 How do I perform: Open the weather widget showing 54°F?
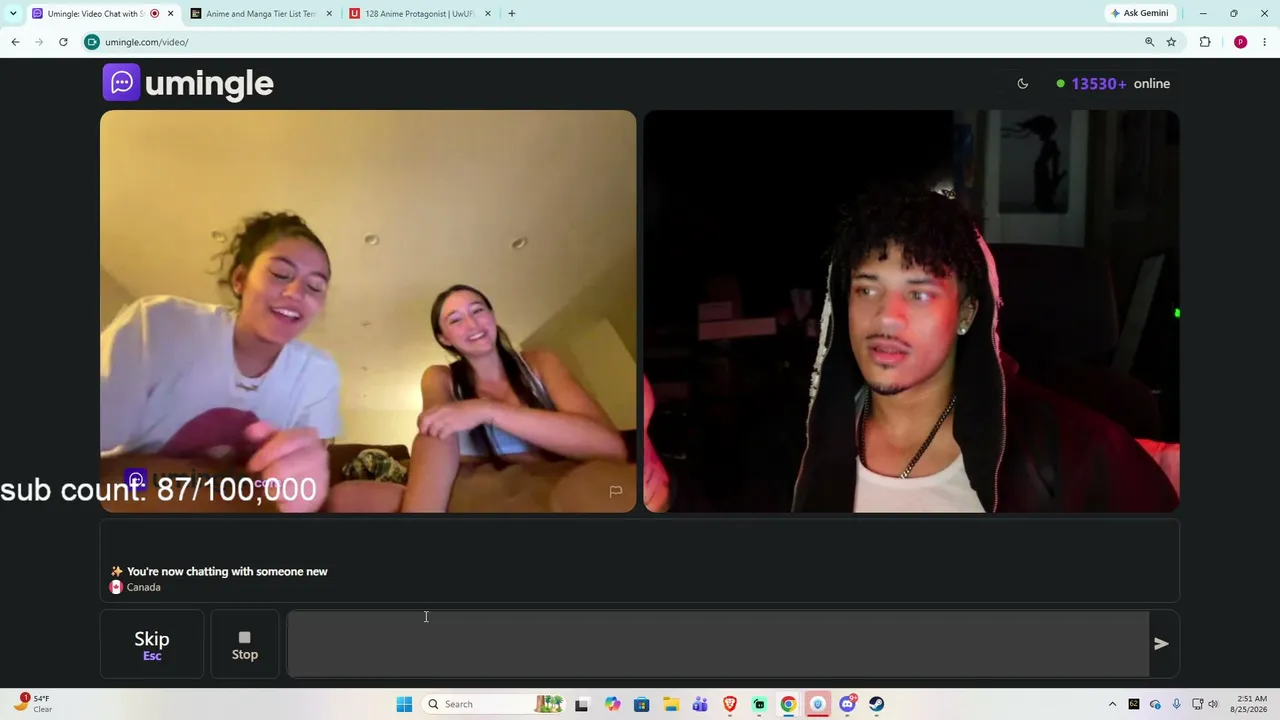[32, 704]
